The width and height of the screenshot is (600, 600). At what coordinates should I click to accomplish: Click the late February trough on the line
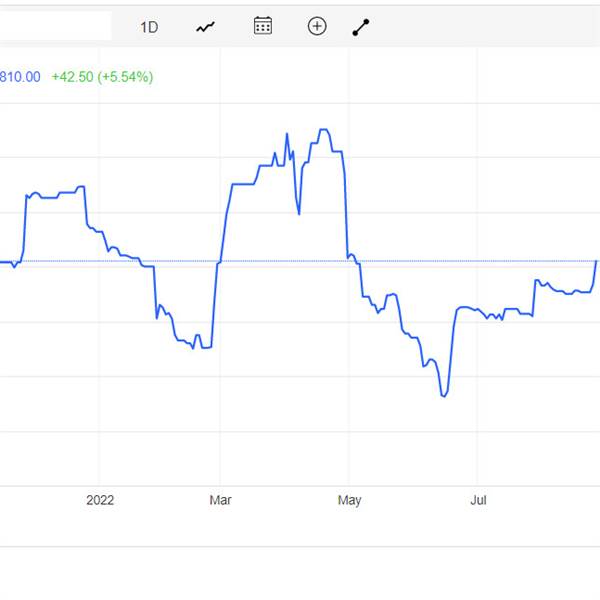pos(206,347)
